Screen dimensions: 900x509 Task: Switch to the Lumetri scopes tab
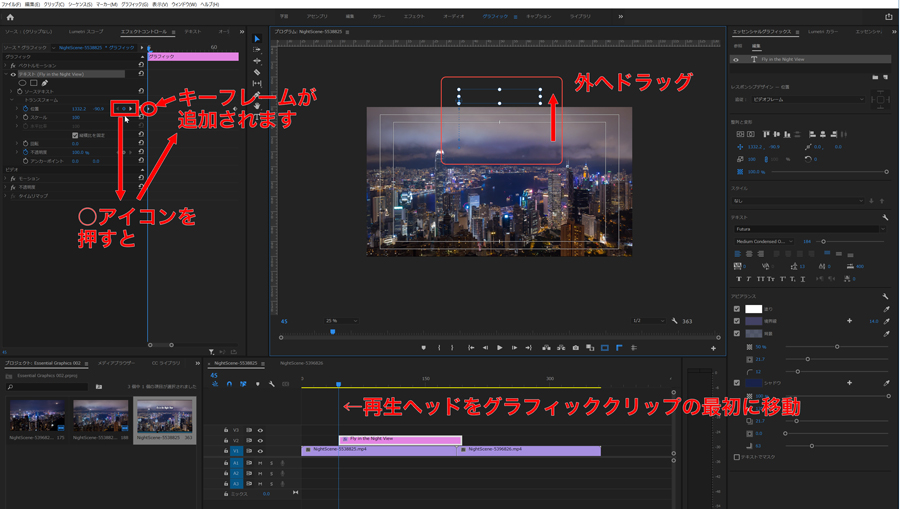[85, 32]
